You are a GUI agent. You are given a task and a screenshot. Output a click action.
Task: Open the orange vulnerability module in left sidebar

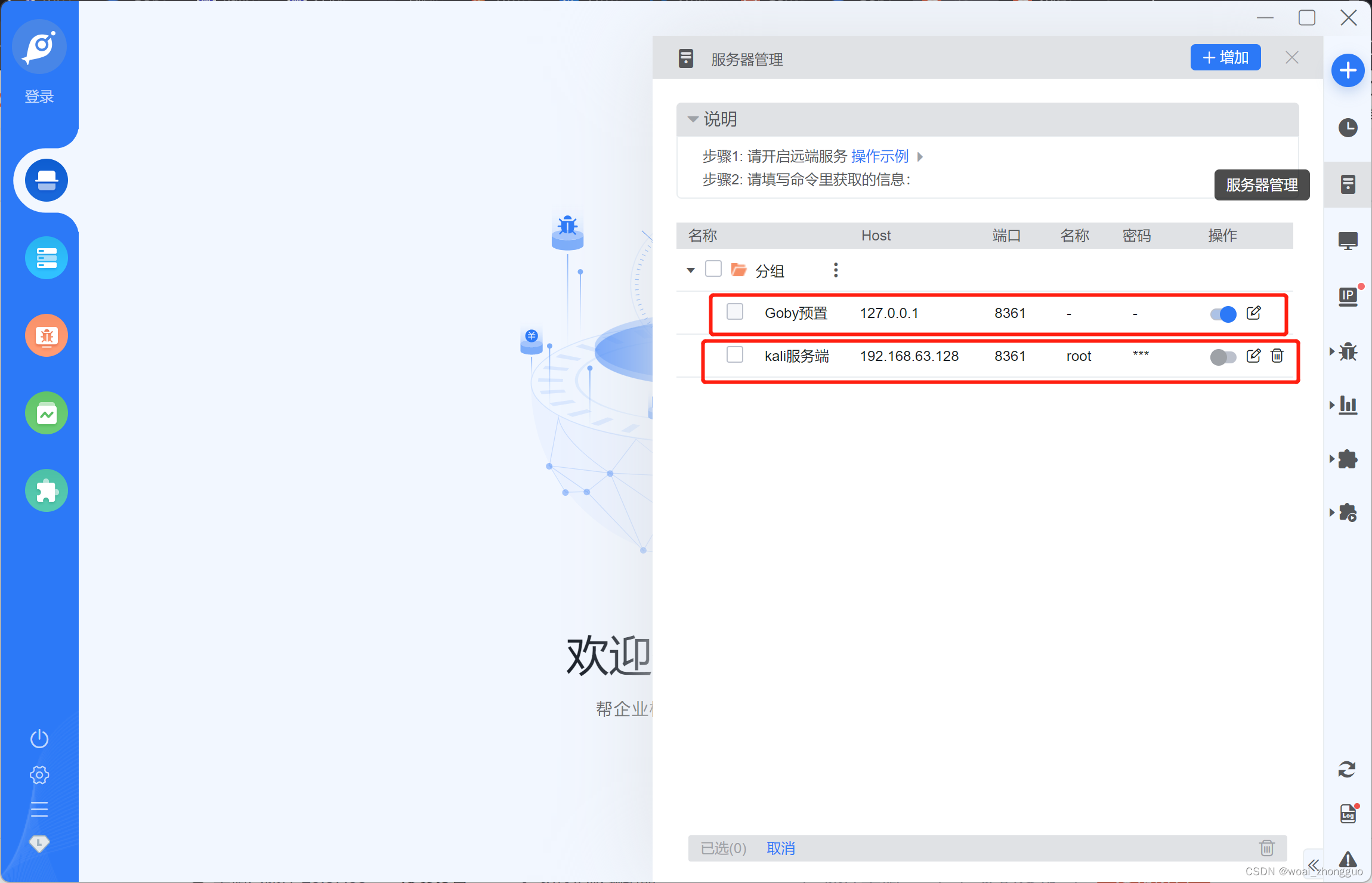coord(47,335)
